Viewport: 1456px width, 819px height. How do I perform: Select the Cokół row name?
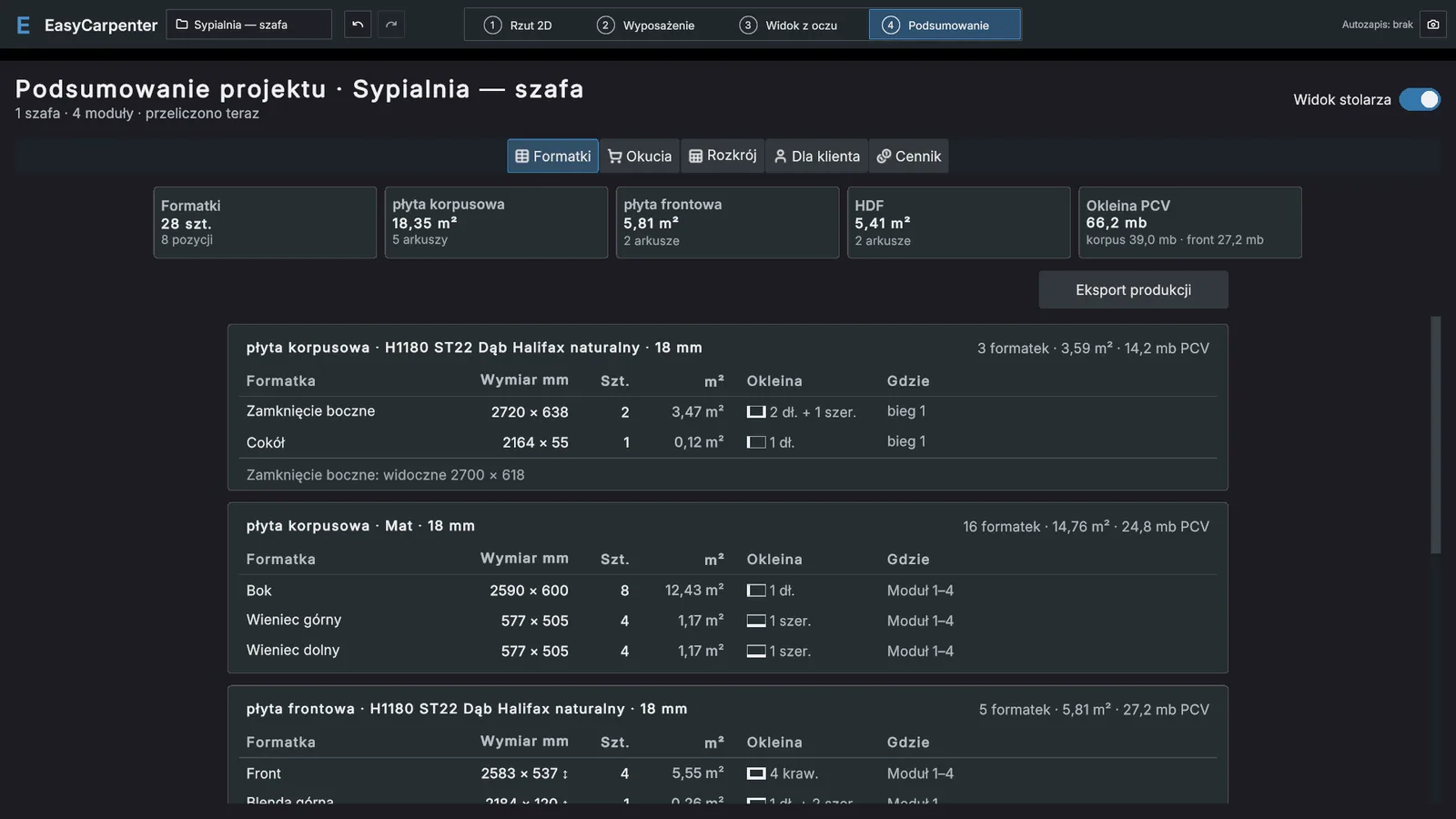click(266, 442)
